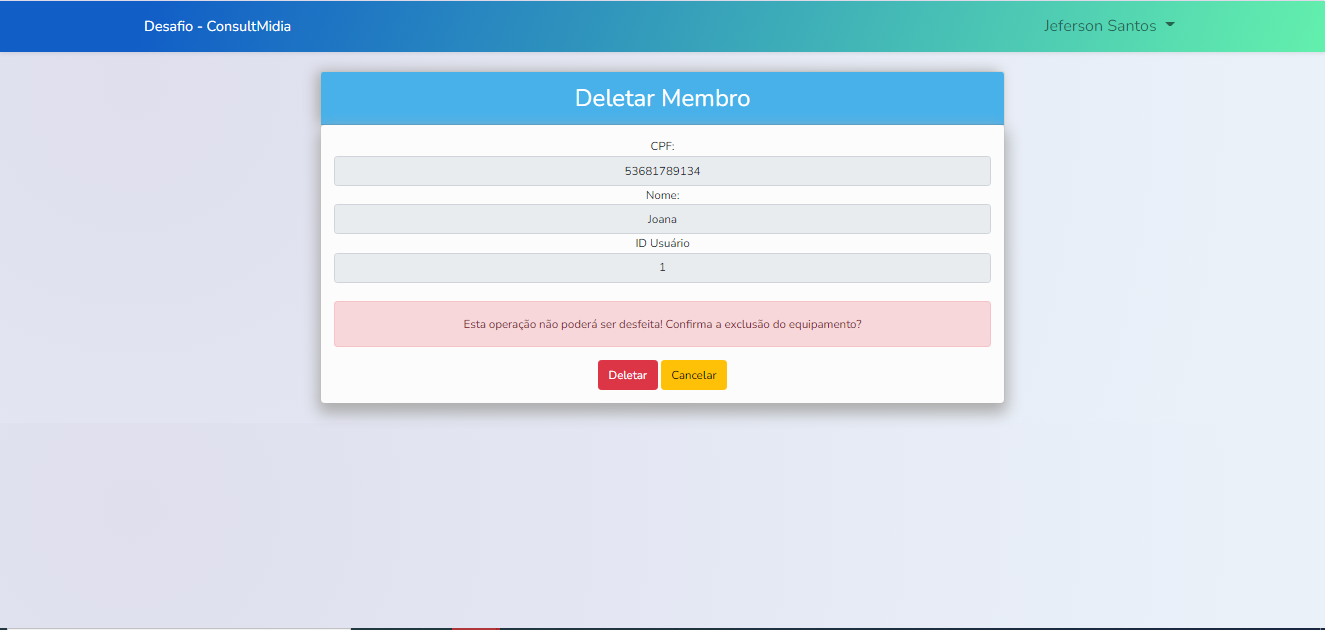Click the red Deletar button
Viewport: 1325px width, 630px height.
click(x=628, y=375)
